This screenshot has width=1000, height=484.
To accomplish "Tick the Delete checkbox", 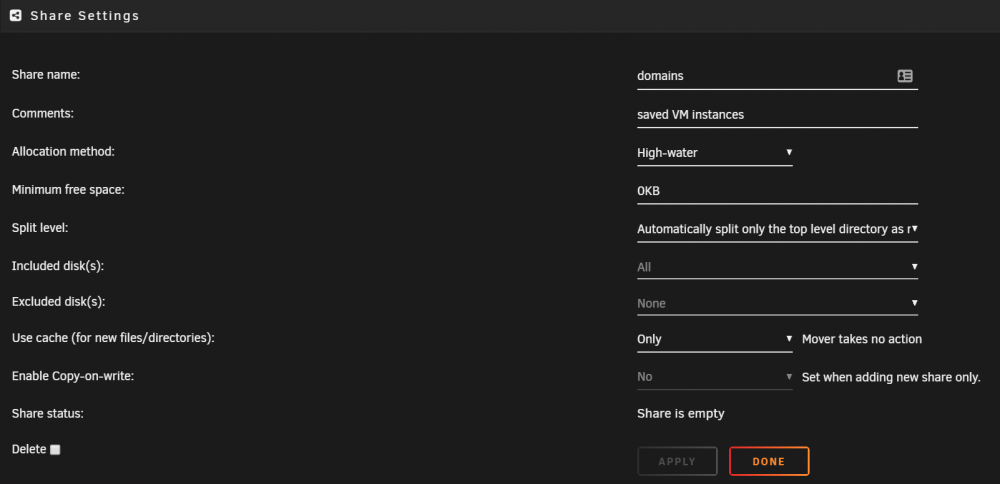I will [55, 450].
